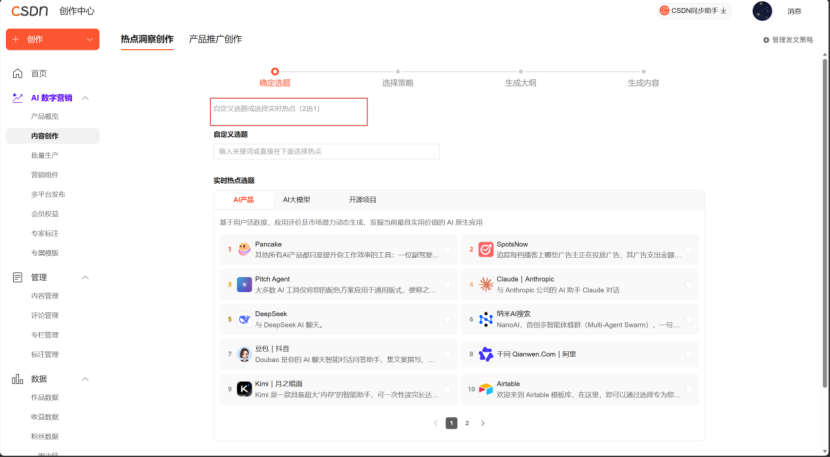Click the Claude Anthropic starburst icon
Viewport: 830px width, 457px height.
point(485,284)
